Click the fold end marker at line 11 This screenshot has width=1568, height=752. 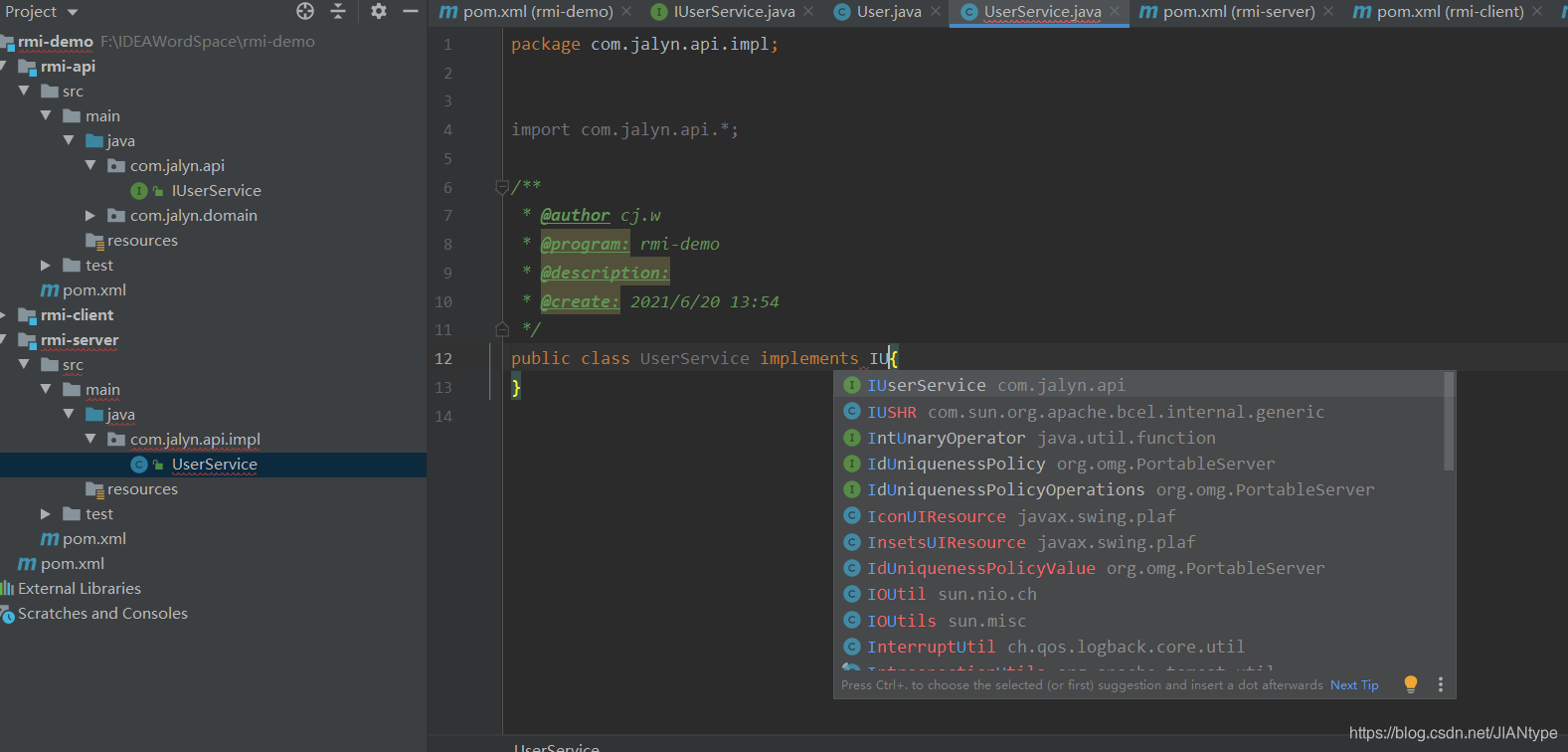502,328
